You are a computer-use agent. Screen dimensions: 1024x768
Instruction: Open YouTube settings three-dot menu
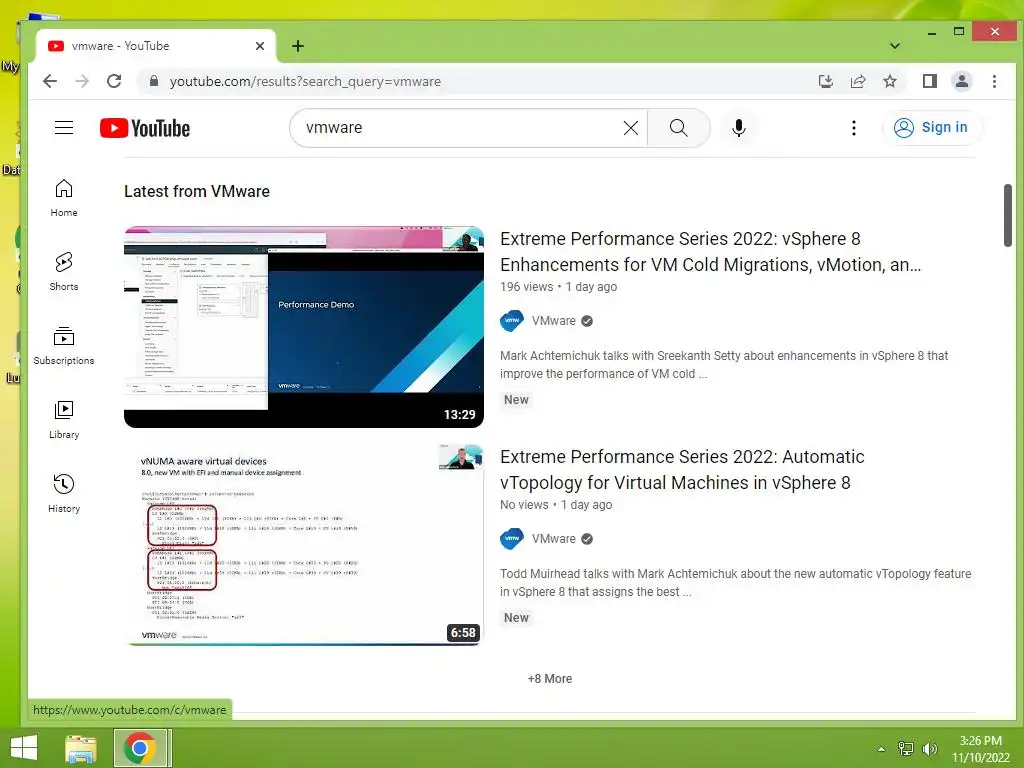(x=854, y=128)
